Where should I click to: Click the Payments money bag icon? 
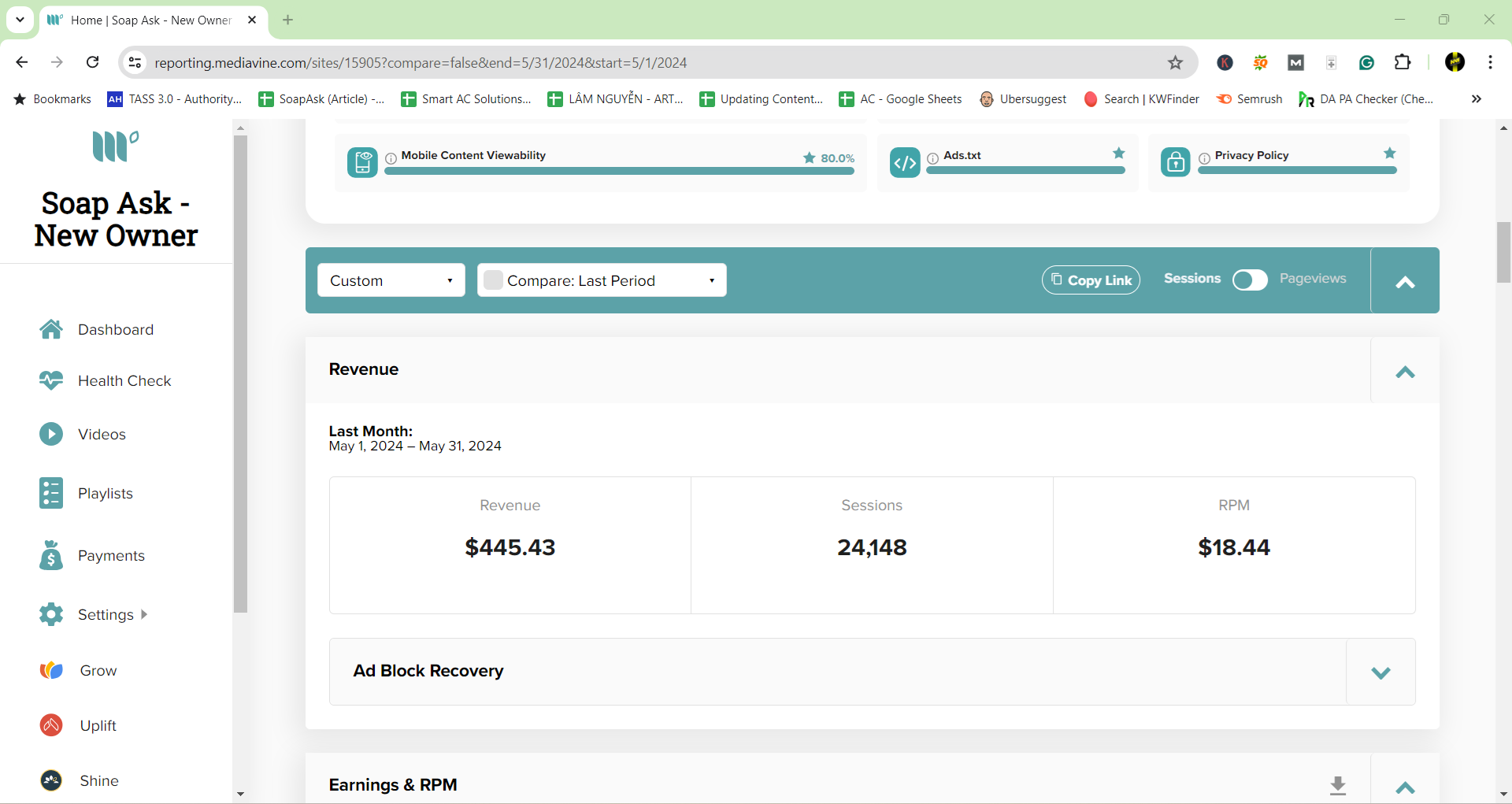pos(51,555)
